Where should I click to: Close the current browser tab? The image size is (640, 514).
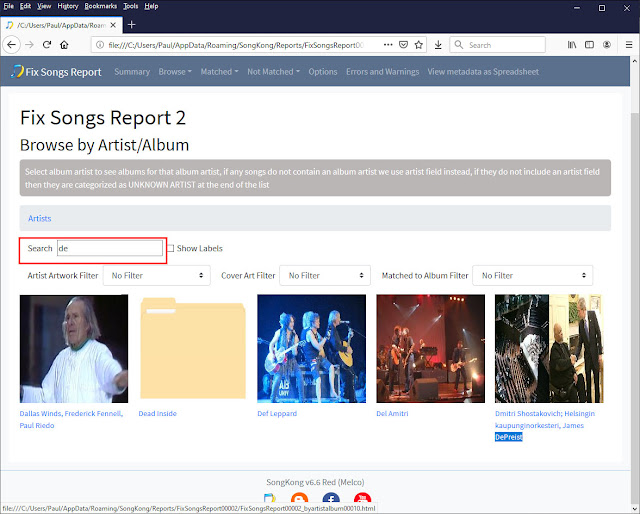113,25
